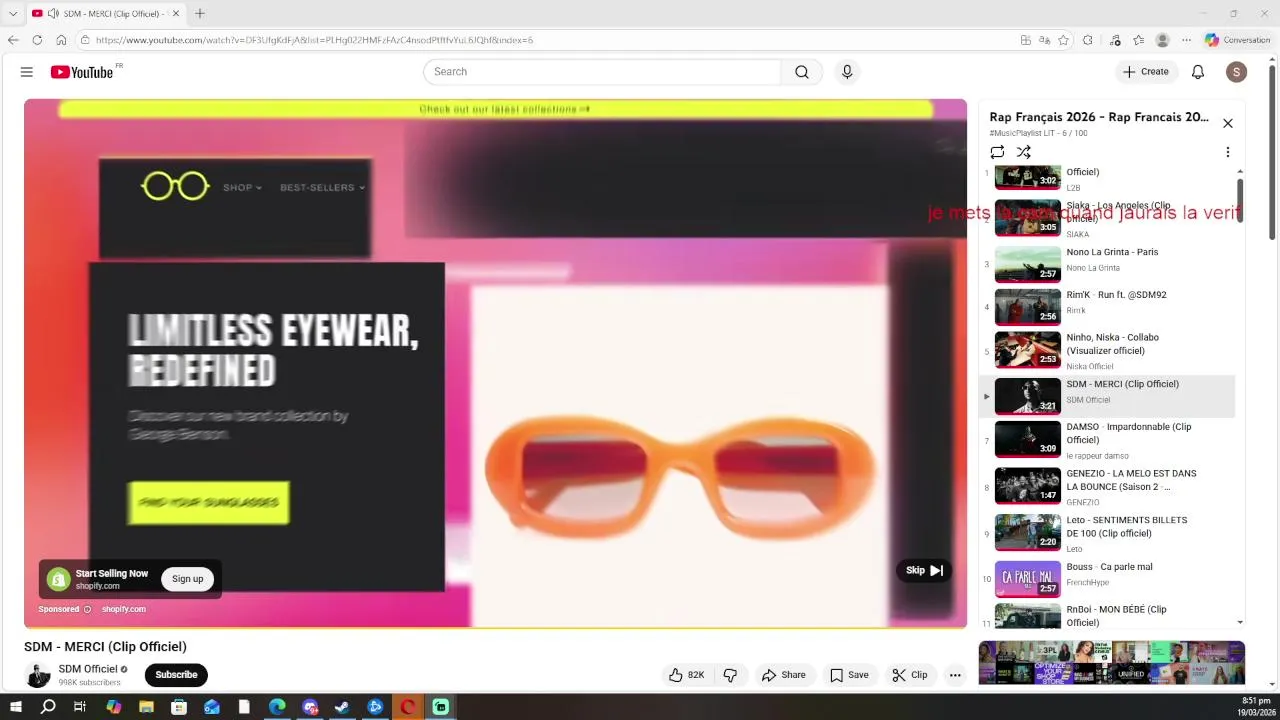Open the account avatar menu
This screenshot has width=1280, height=720.
[x=1237, y=72]
